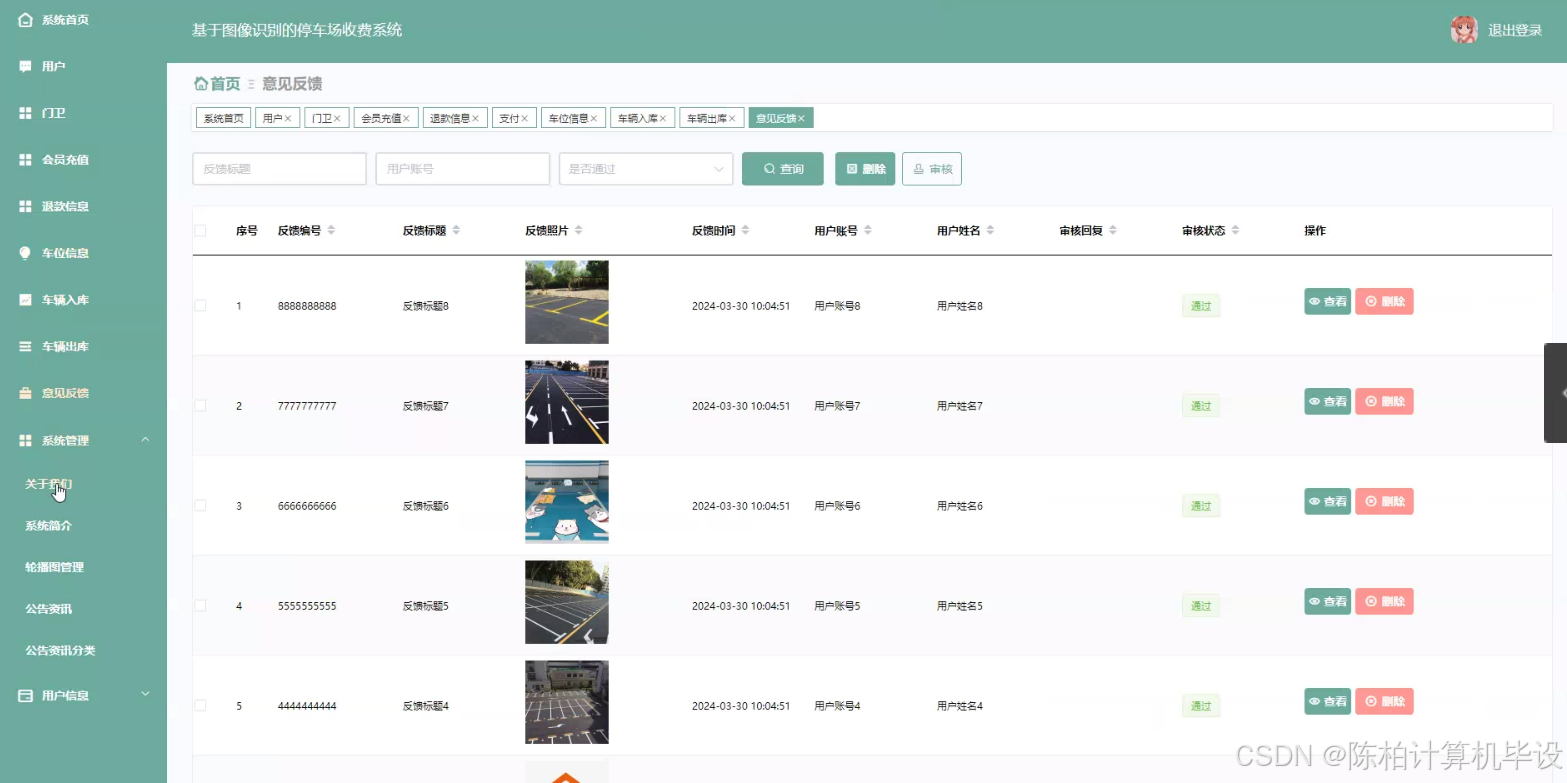Click the card icon beside 用户信息
Screen dimensions: 1567x783
[x=26, y=695]
